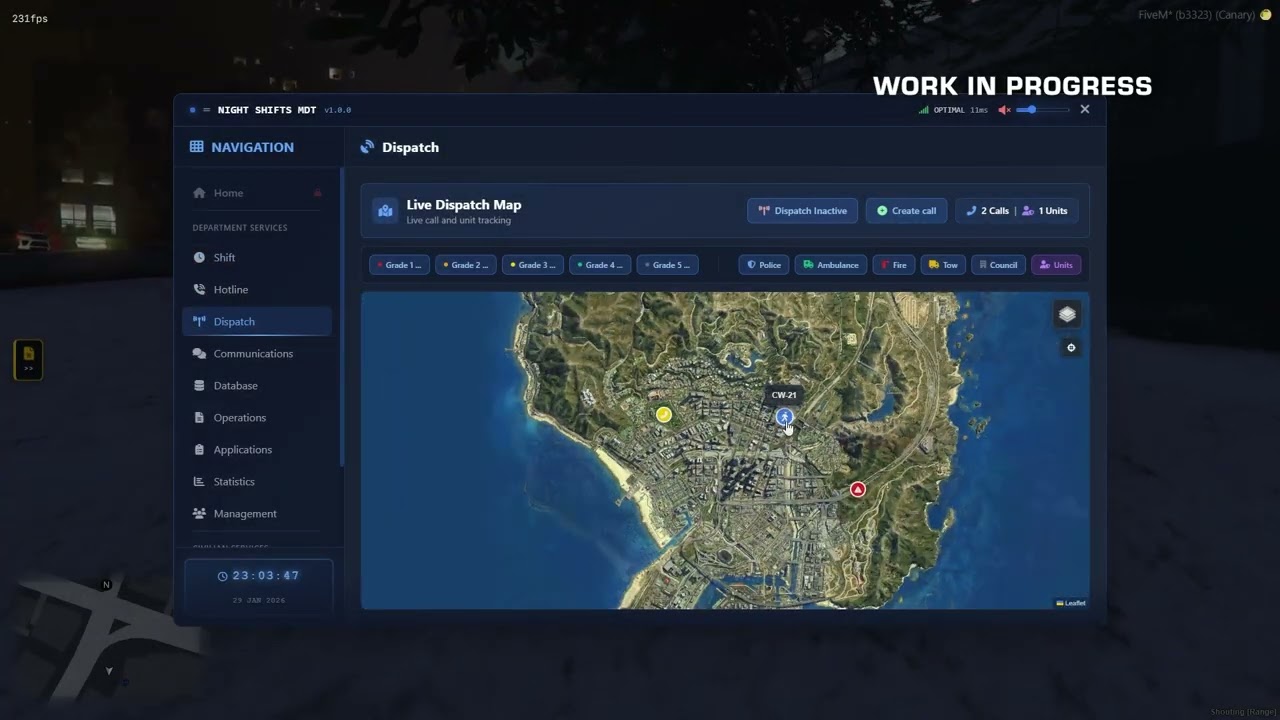Click the OPTIMAL signal strength indicator
The image size is (1280, 720).
point(953,110)
